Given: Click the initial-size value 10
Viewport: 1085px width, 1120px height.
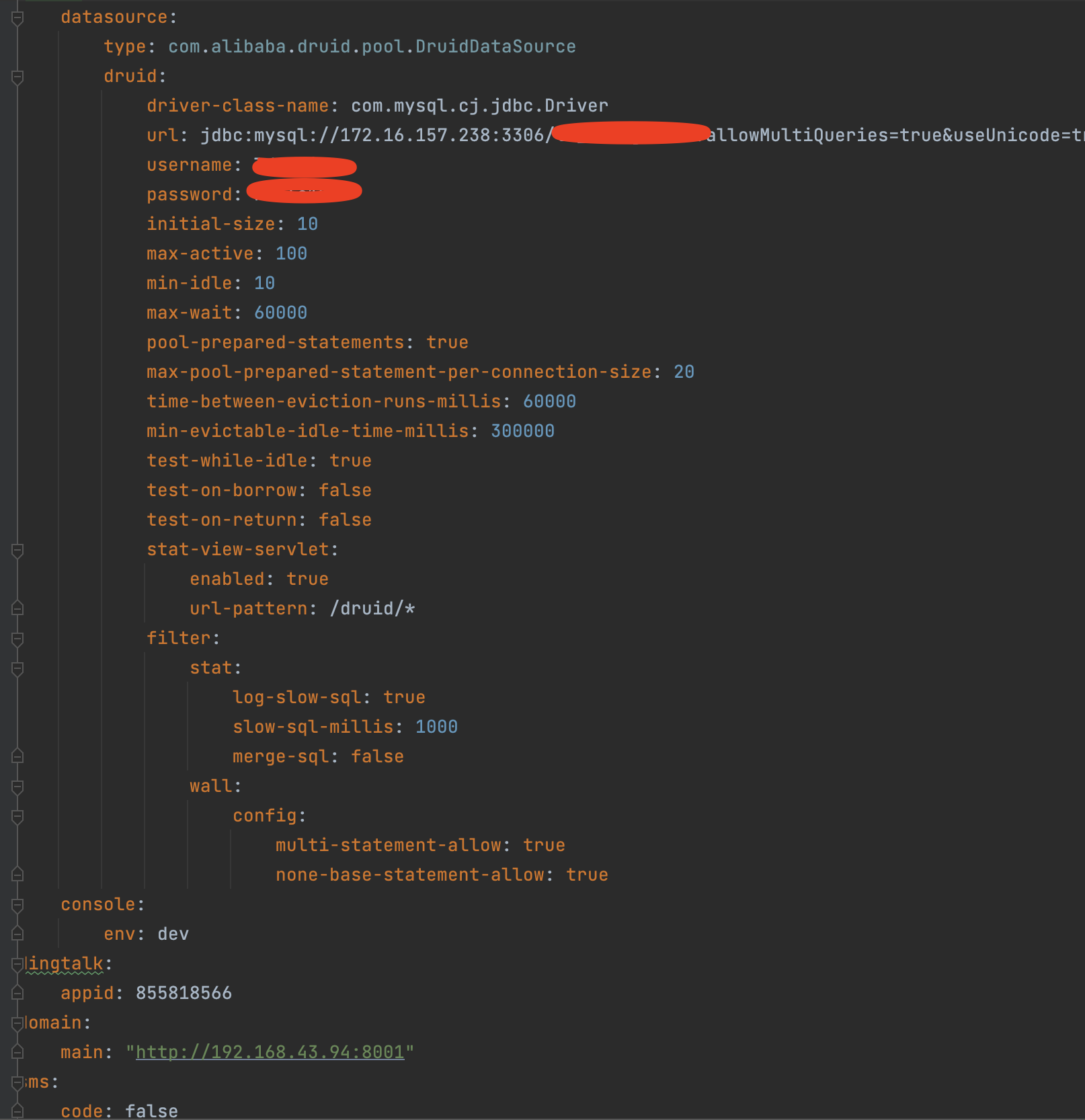Looking at the screenshot, I should pyautogui.click(x=307, y=224).
